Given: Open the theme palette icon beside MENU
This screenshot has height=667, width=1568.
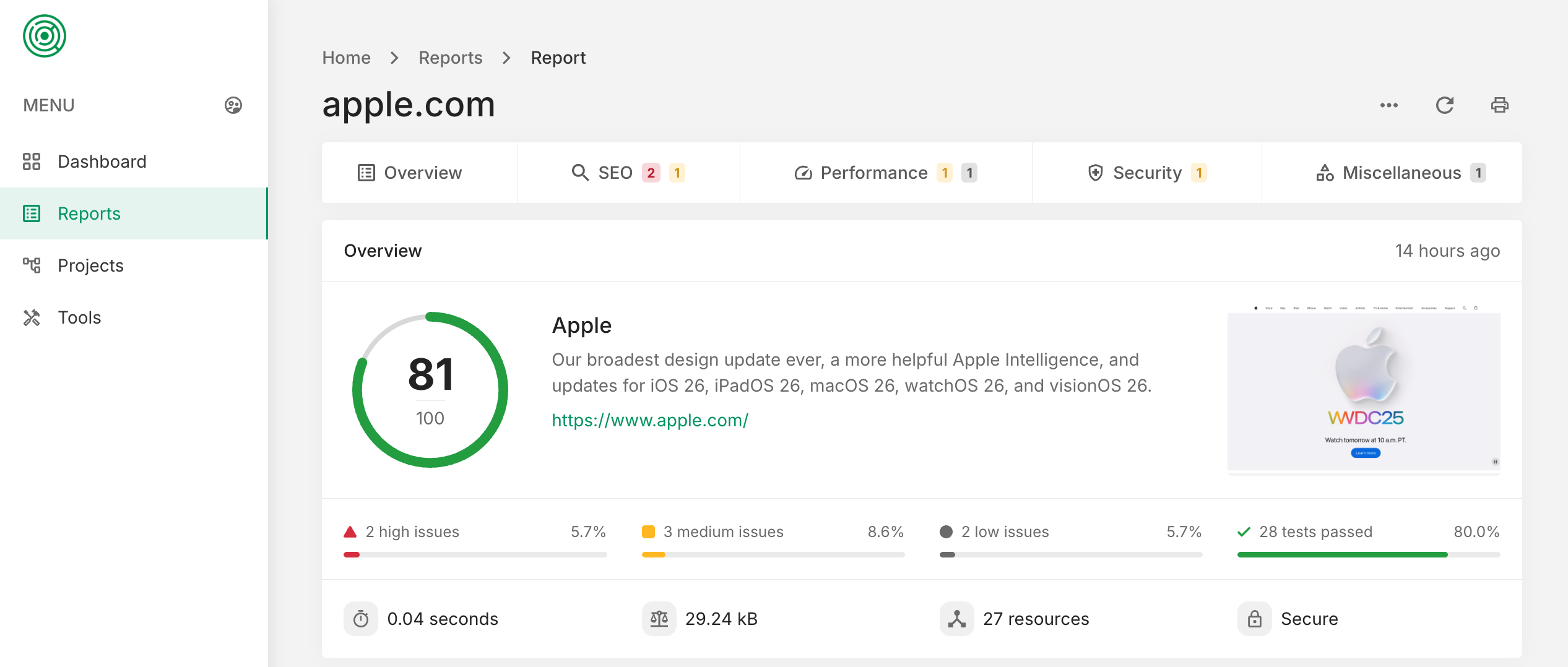Looking at the screenshot, I should click(x=233, y=105).
